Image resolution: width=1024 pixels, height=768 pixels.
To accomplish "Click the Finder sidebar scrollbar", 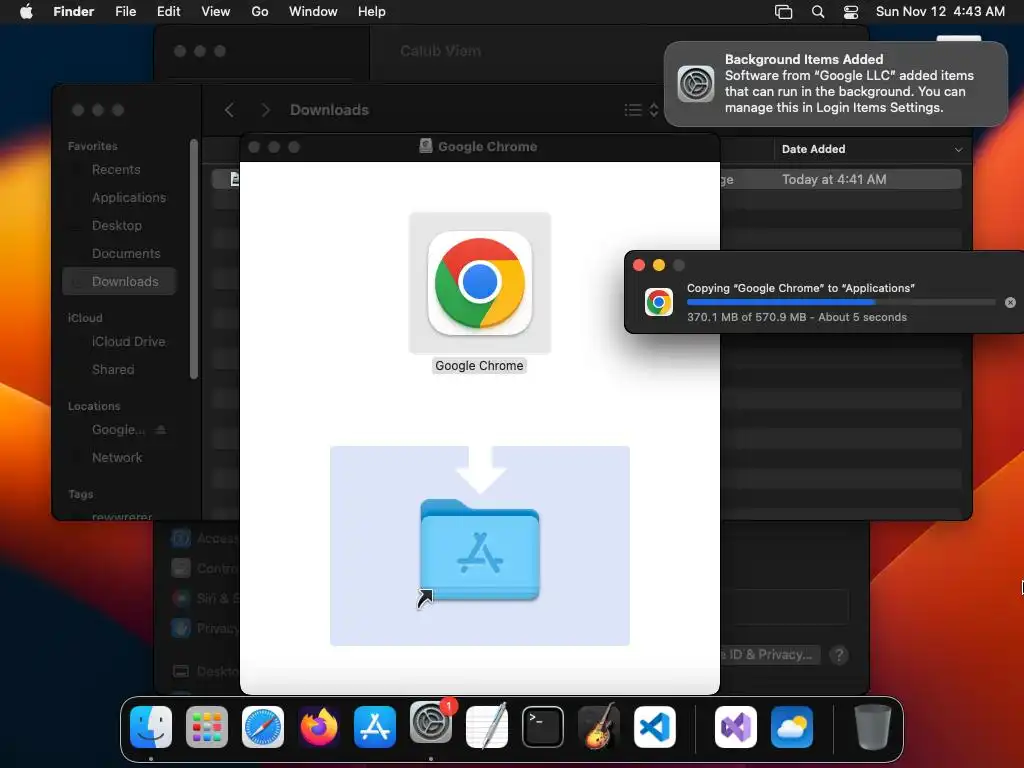I will (x=193, y=259).
